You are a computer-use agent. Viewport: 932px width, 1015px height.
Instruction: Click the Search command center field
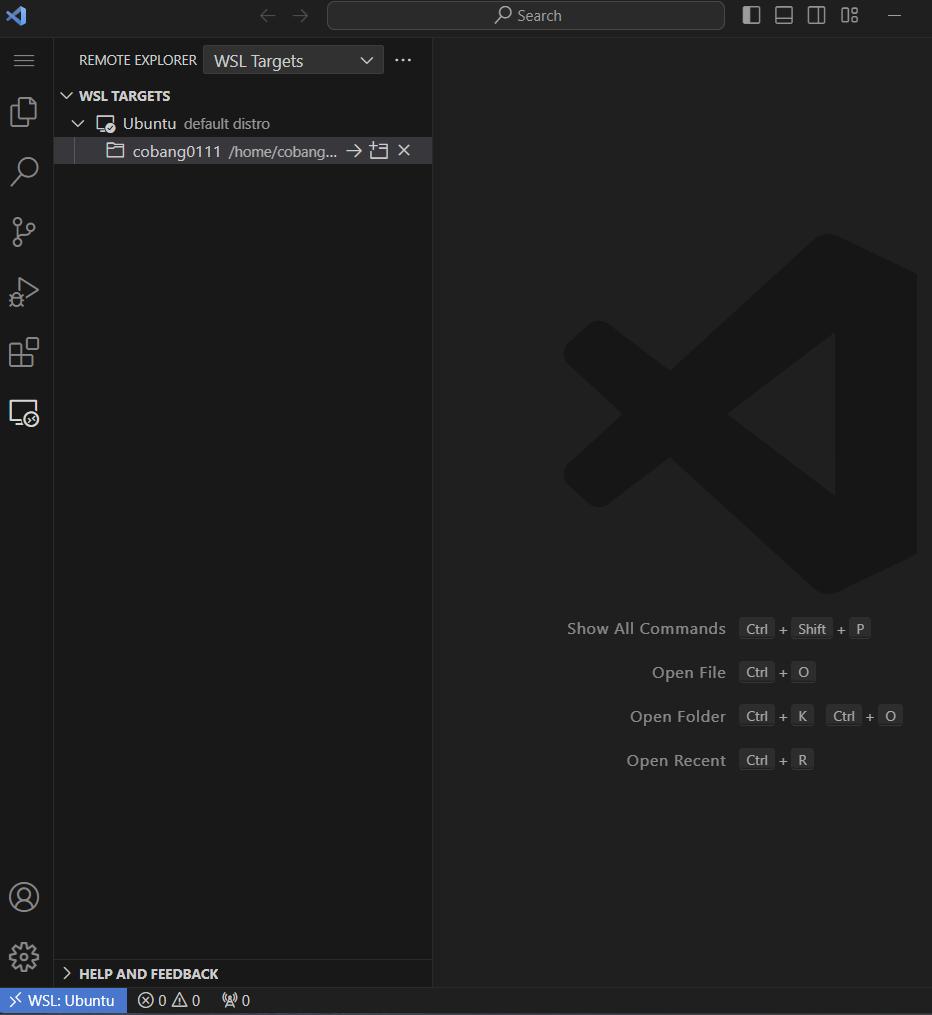526,16
